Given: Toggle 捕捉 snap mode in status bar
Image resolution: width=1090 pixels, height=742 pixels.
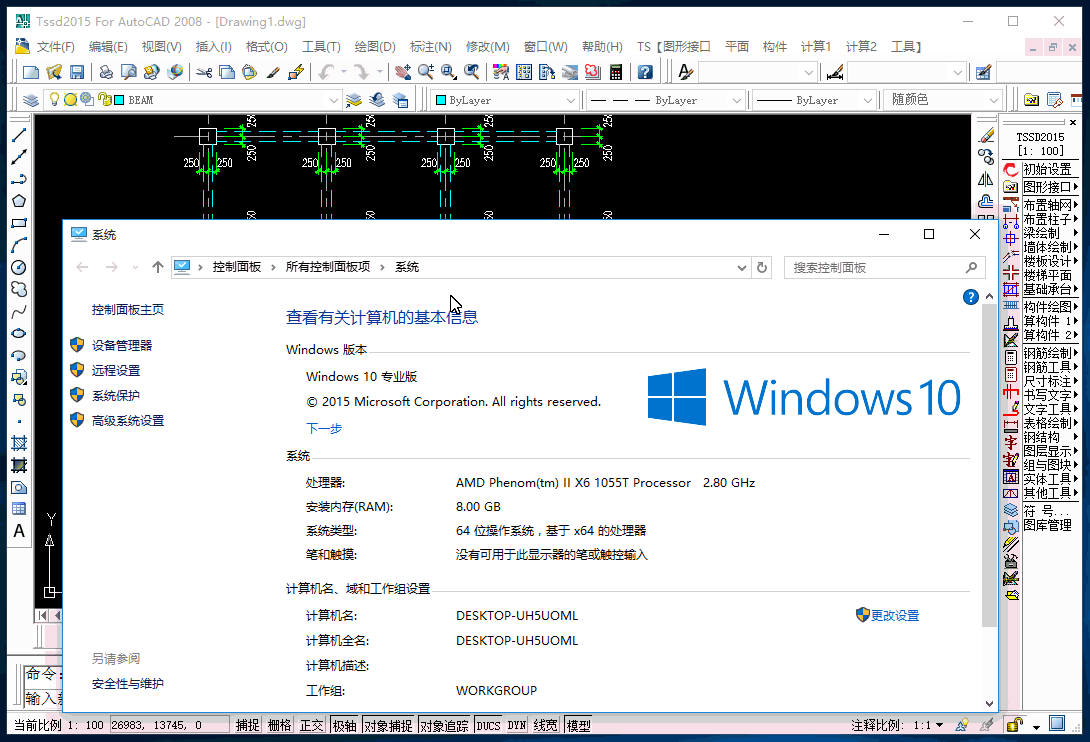Looking at the screenshot, I should [x=247, y=725].
